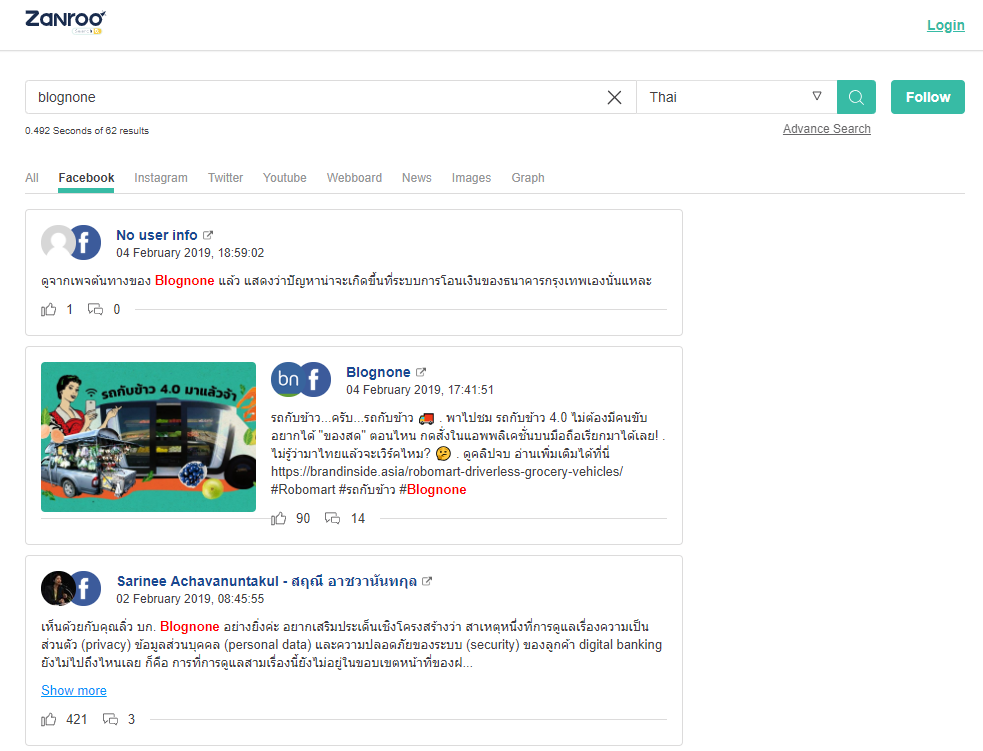Click external link icon beside Sarinee name
The width and height of the screenshot is (983, 751).
tap(427, 581)
